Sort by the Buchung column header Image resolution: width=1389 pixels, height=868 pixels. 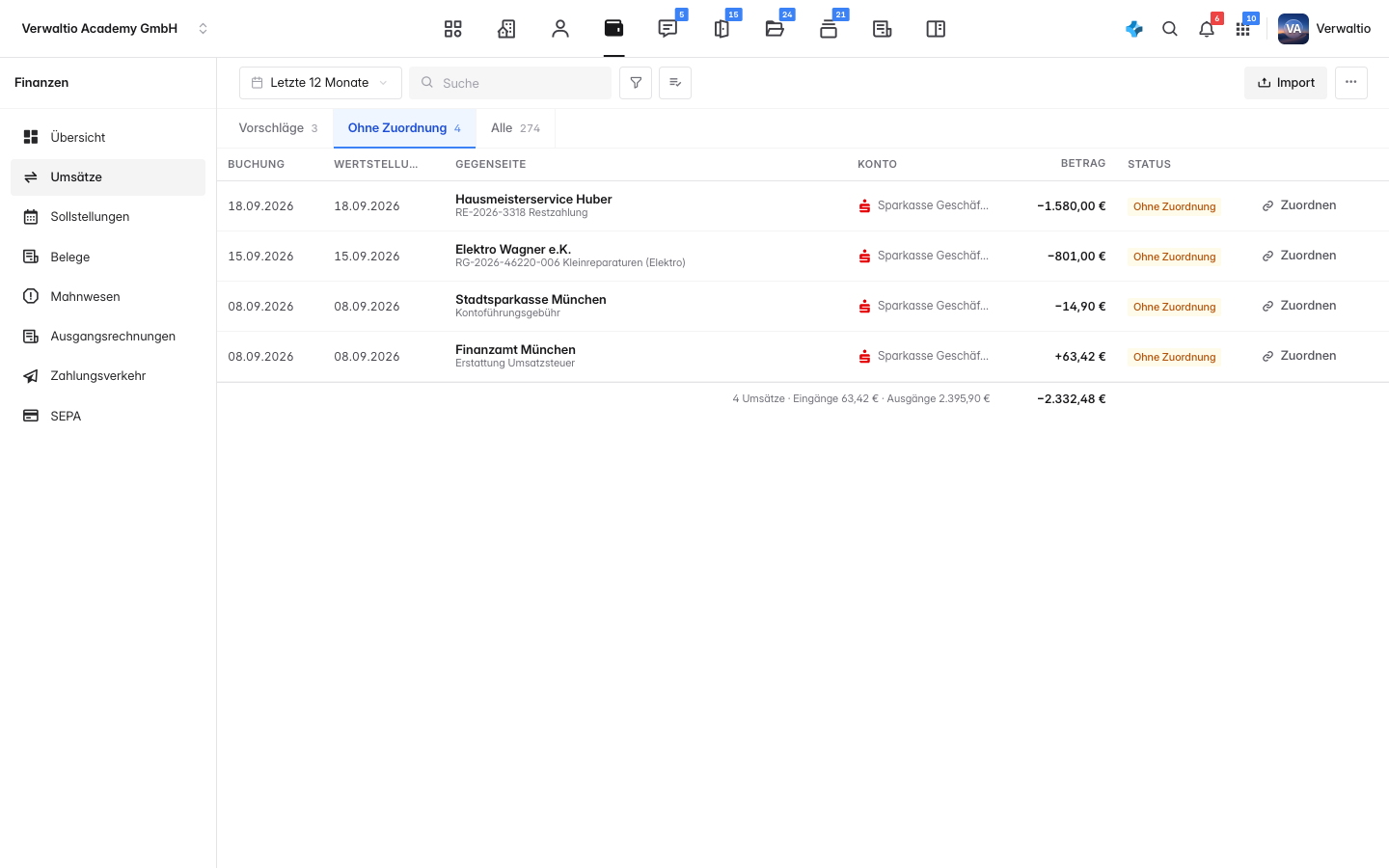pyautogui.click(x=257, y=164)
